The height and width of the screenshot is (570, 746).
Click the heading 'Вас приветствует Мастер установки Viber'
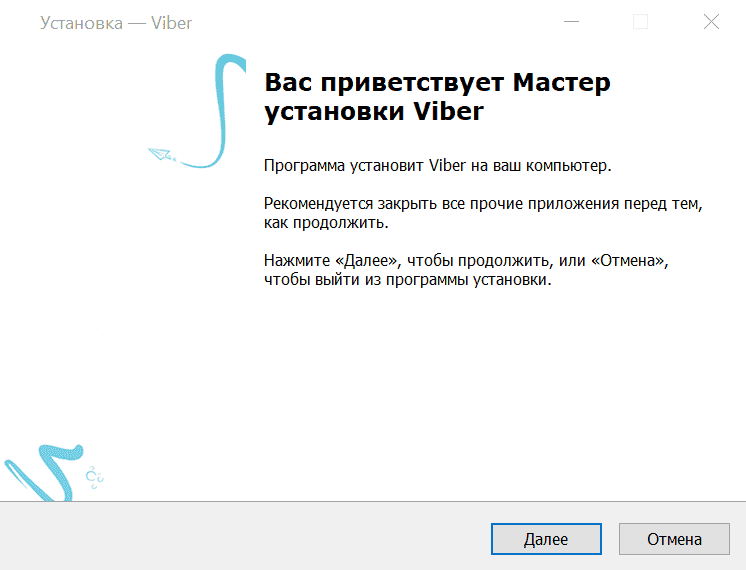pos(437,97)
